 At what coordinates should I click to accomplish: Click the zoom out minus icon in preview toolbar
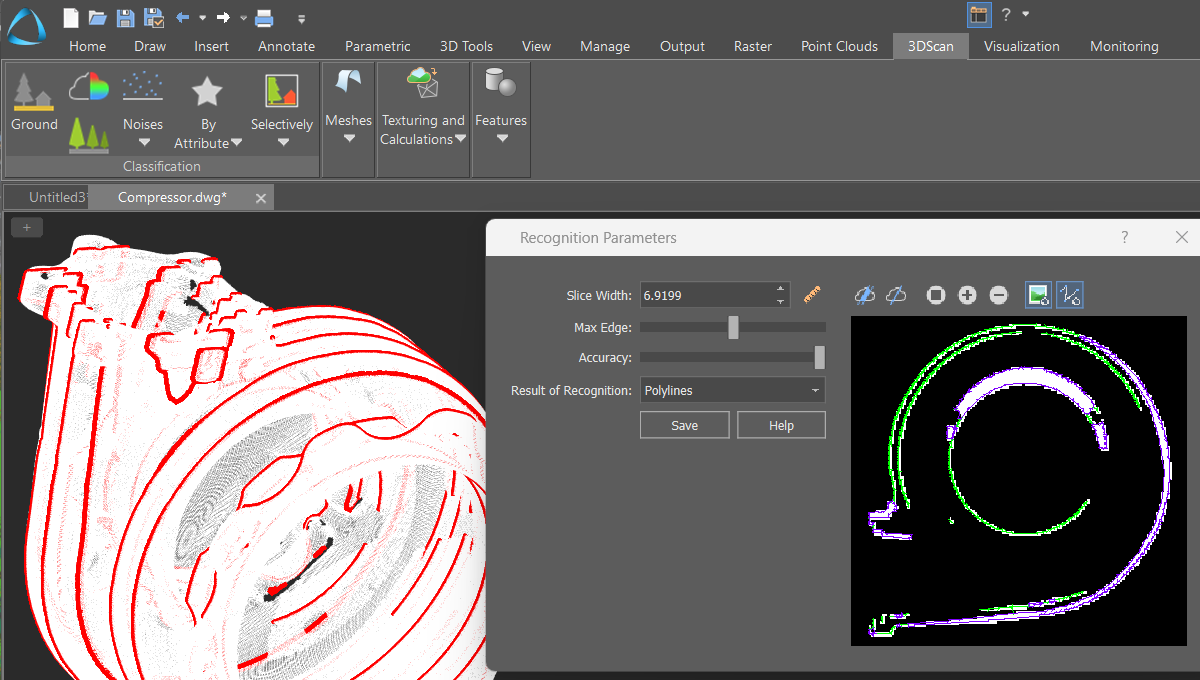click(x=998, y=295)
